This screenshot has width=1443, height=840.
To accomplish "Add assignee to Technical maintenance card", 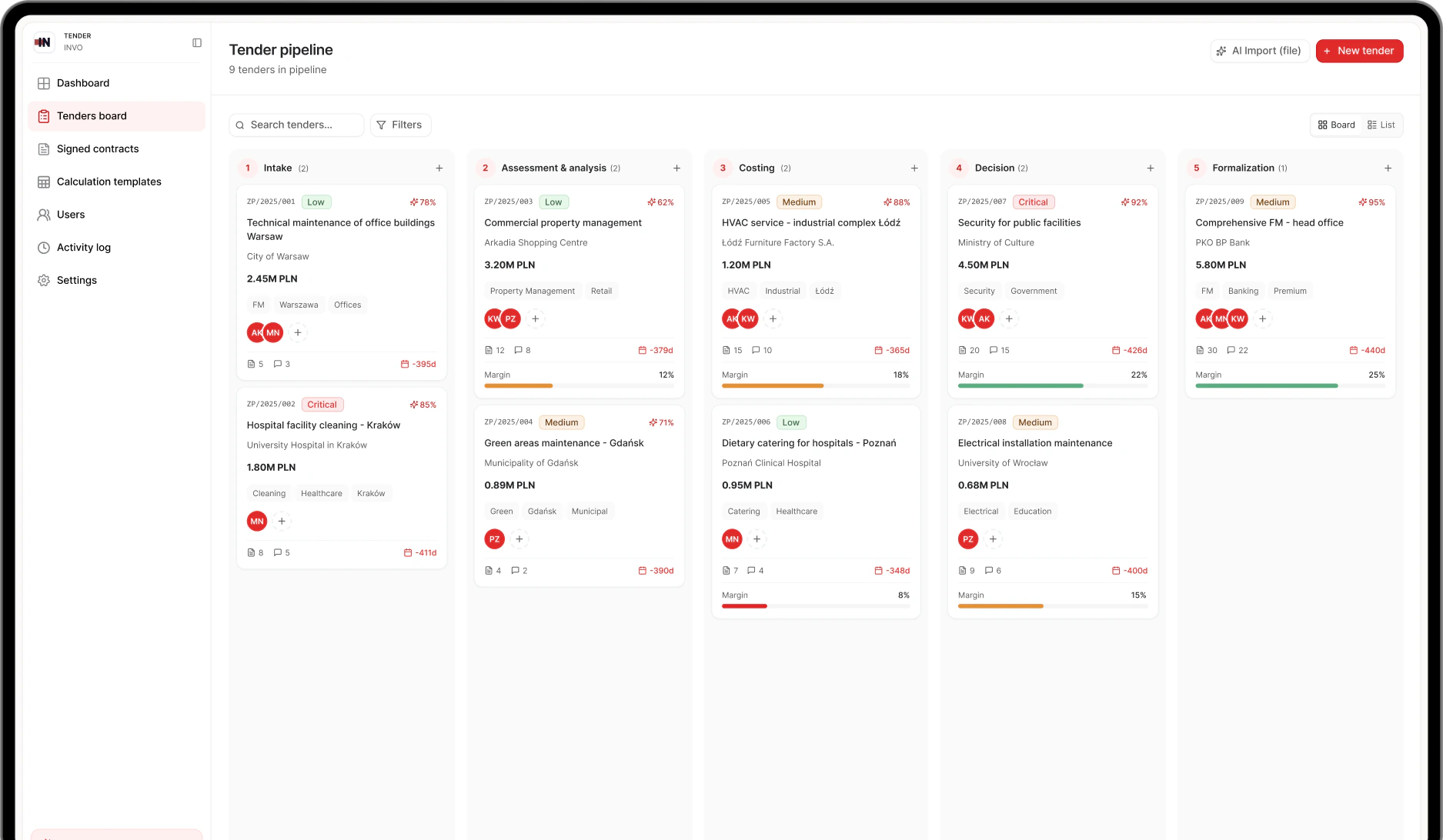I will [x=298, y=333].
